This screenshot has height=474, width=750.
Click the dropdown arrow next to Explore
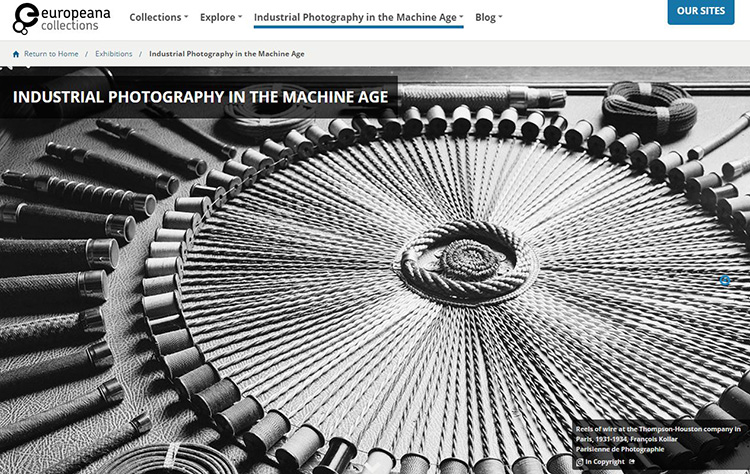pos(239,18)
